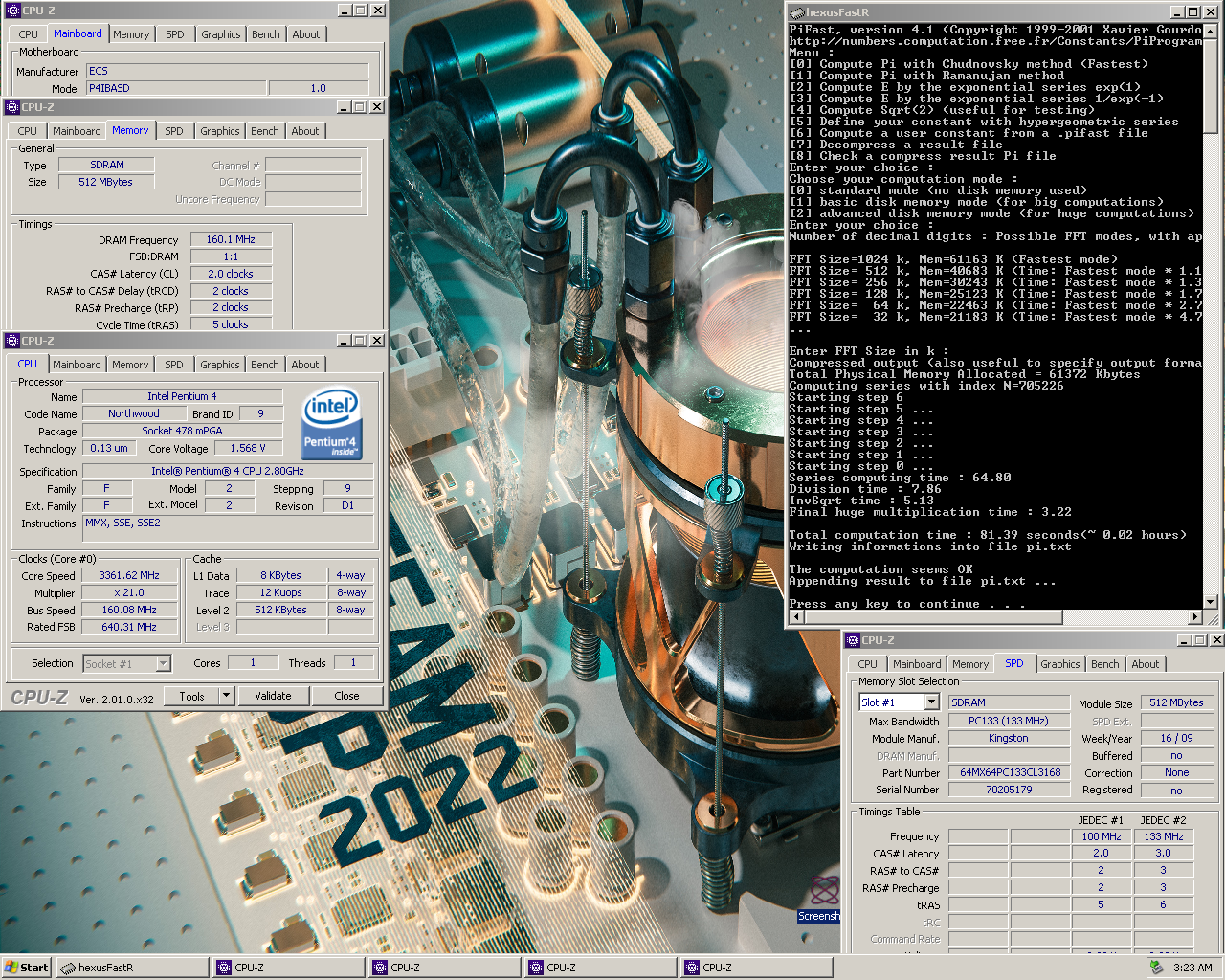
Task: Click the Manufacturer field ECS
Action: [228, 72]
